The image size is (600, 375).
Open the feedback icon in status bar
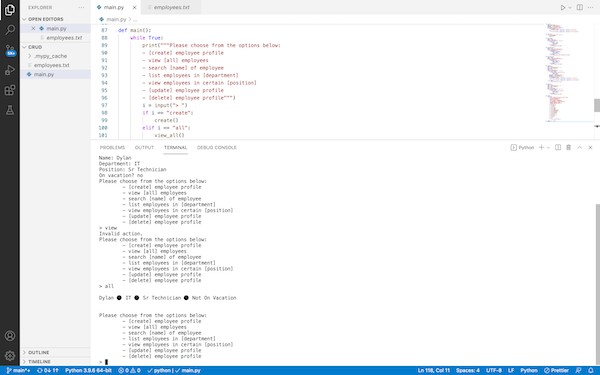[578, 370]
